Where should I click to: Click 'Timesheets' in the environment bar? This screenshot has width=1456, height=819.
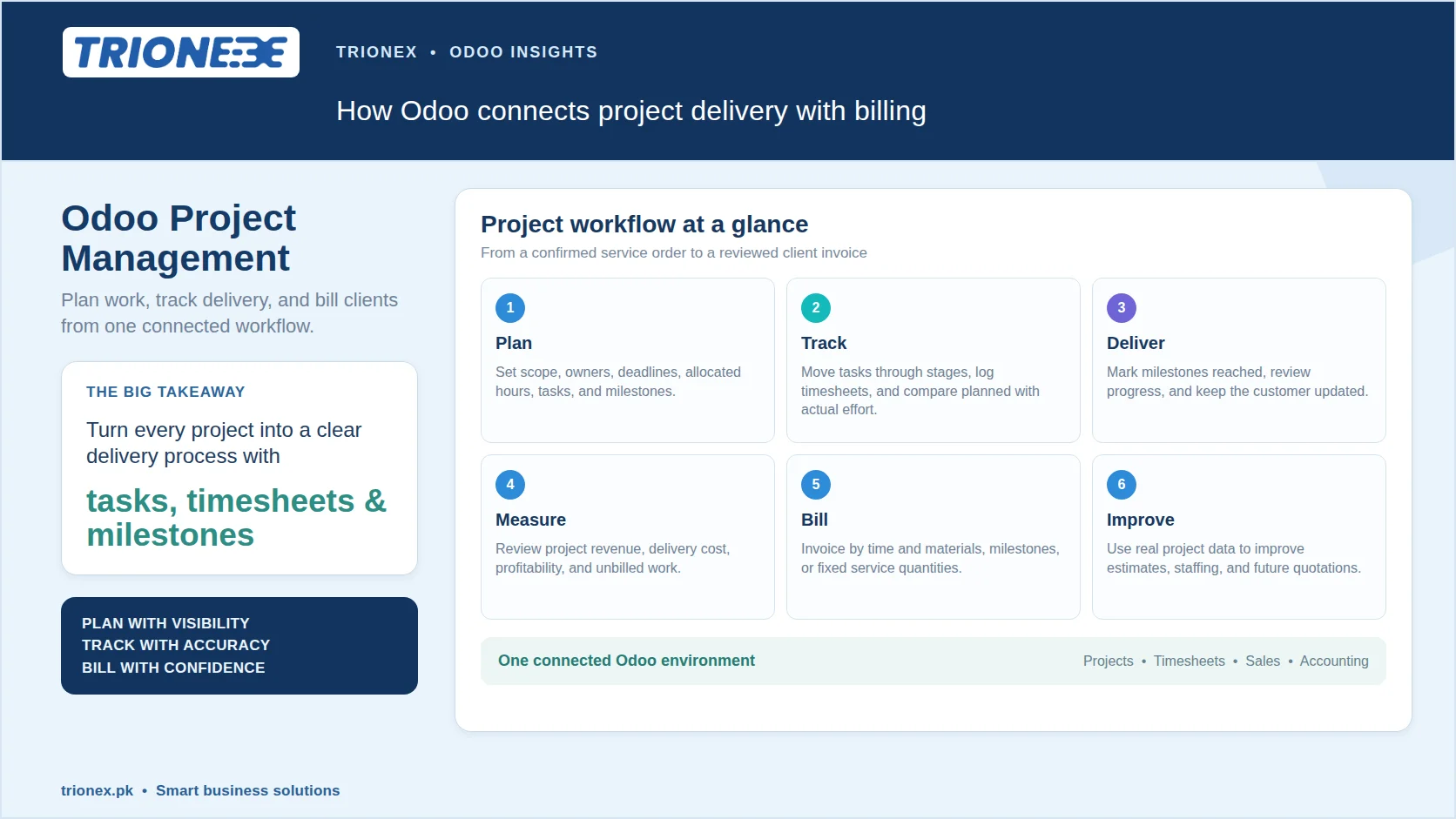tap(1189, 661)
